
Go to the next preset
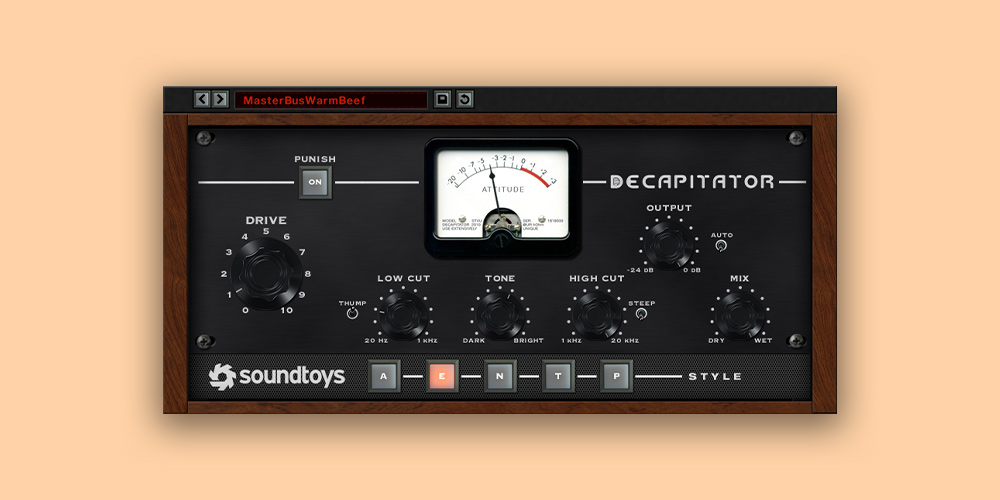pos(220,99)
